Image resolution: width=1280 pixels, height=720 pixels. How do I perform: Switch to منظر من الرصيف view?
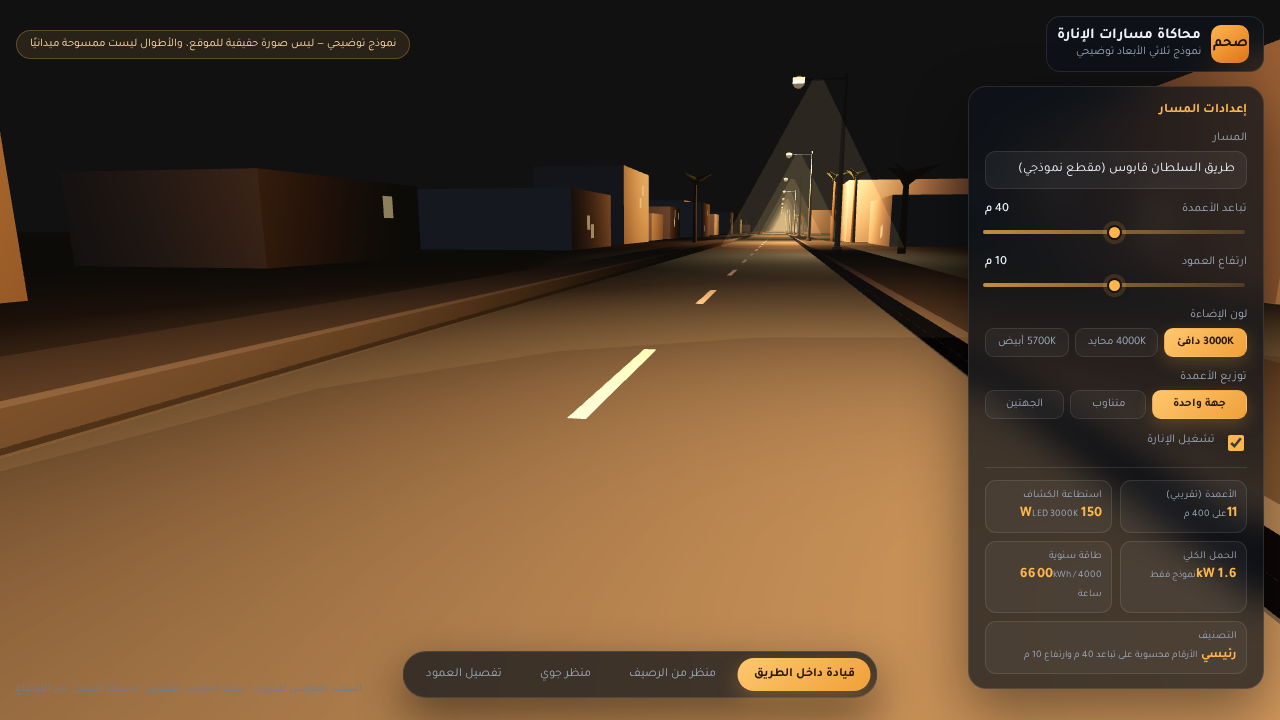[672, 674]
